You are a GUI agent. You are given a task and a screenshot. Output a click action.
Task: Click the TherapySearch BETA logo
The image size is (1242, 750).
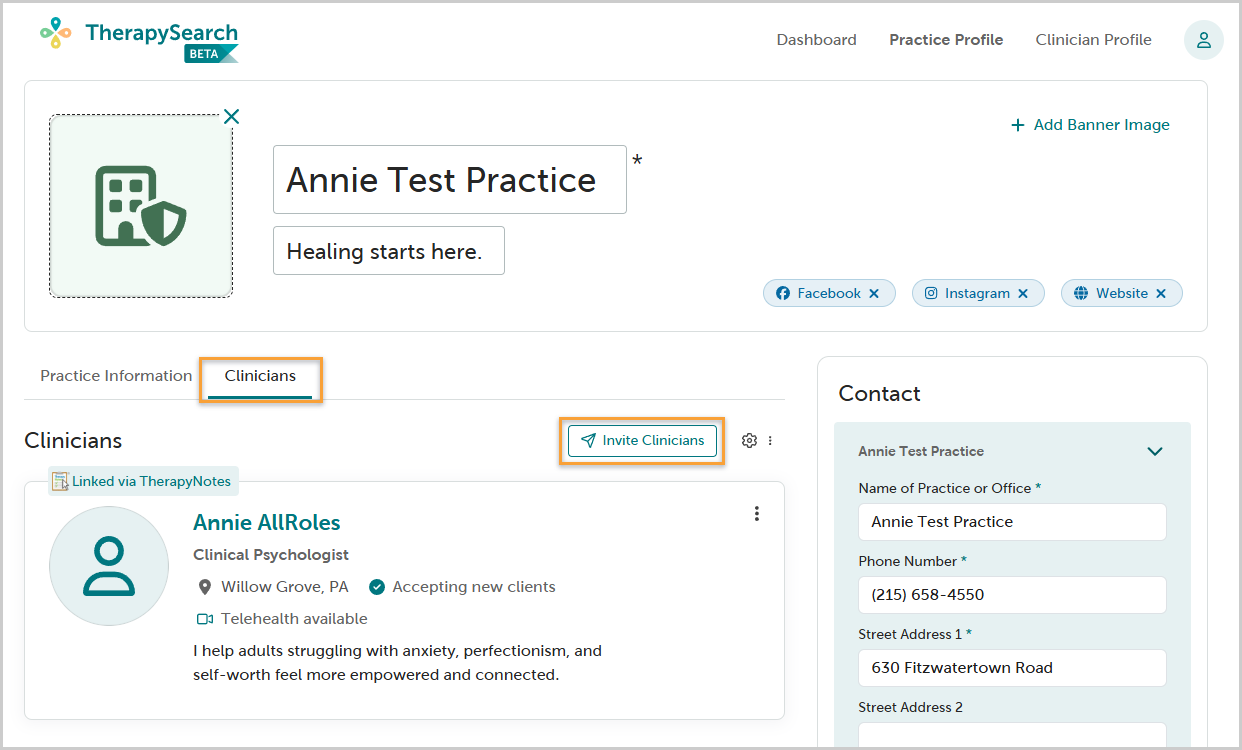[x=140, y=40]
